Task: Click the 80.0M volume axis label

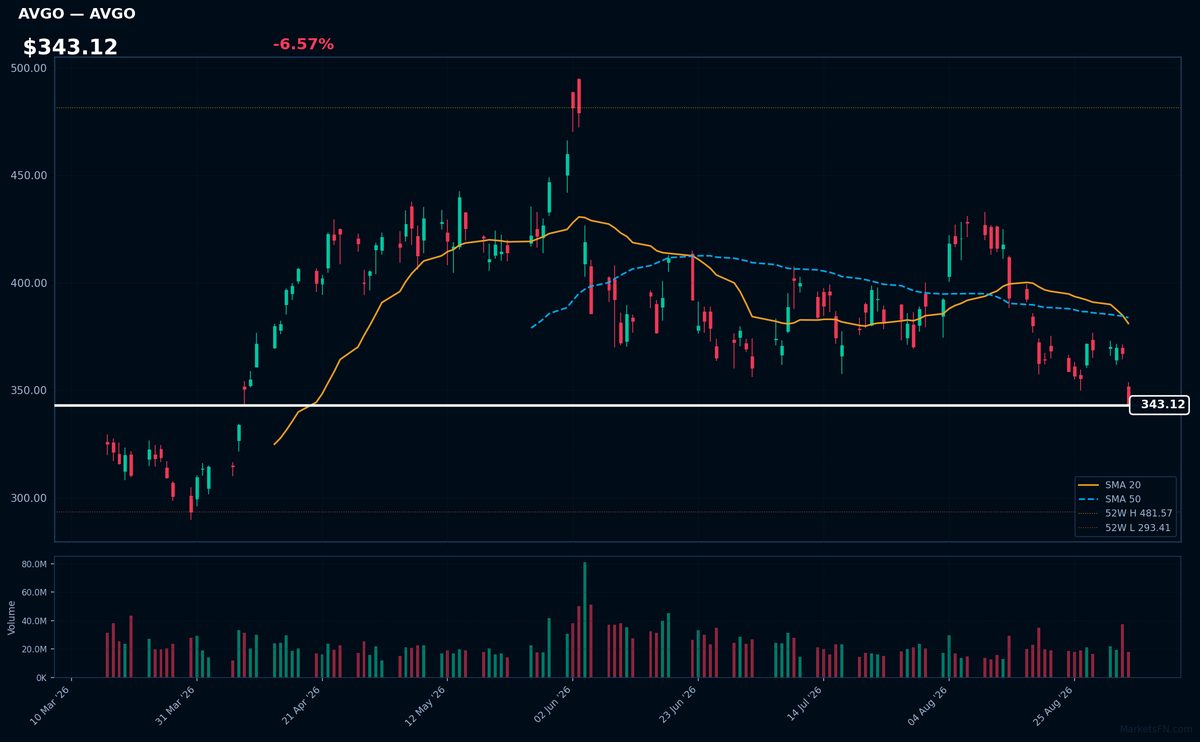Action: point(34,564)
